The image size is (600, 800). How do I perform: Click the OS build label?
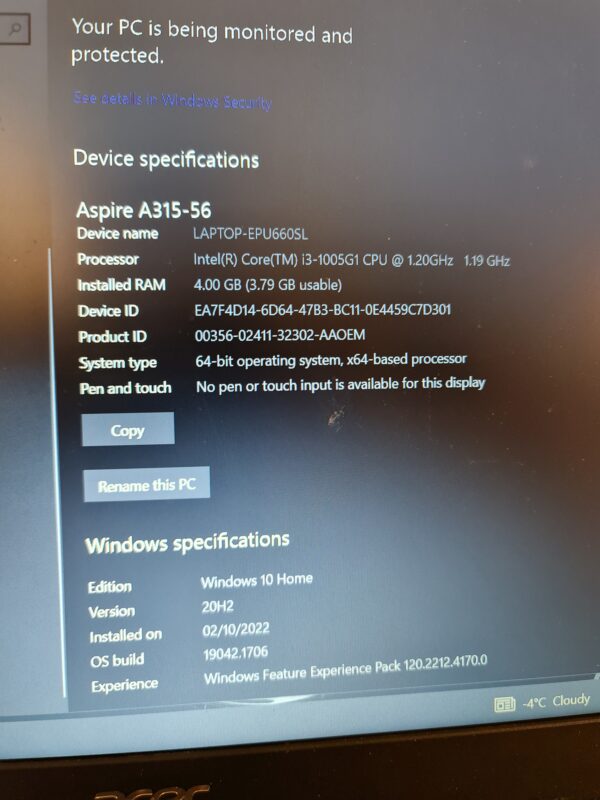(117, 660)
